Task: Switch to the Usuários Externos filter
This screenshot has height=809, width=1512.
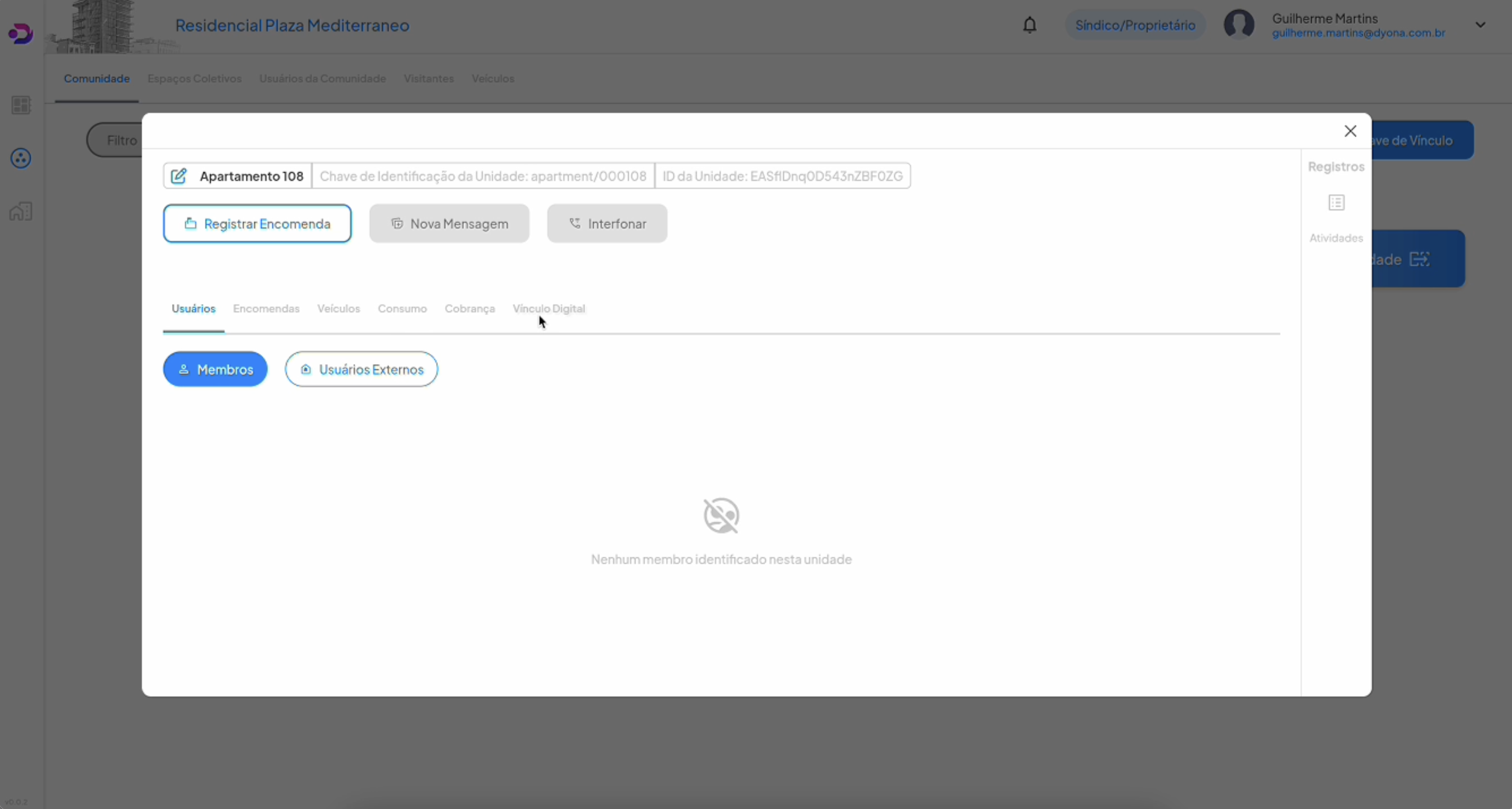Action: click(x=361, y=369)
